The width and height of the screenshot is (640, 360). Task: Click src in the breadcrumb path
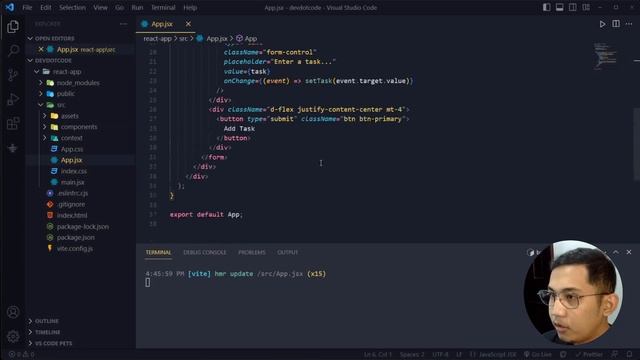pyautogui.click(x=183, y=38)
